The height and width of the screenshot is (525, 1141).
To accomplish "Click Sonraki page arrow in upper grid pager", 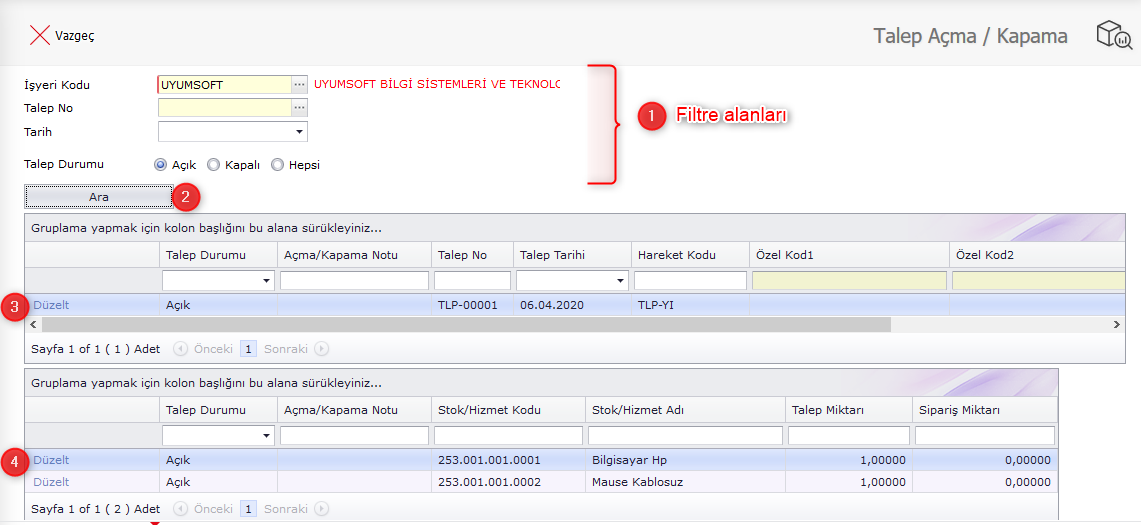I will click(322, 349).
